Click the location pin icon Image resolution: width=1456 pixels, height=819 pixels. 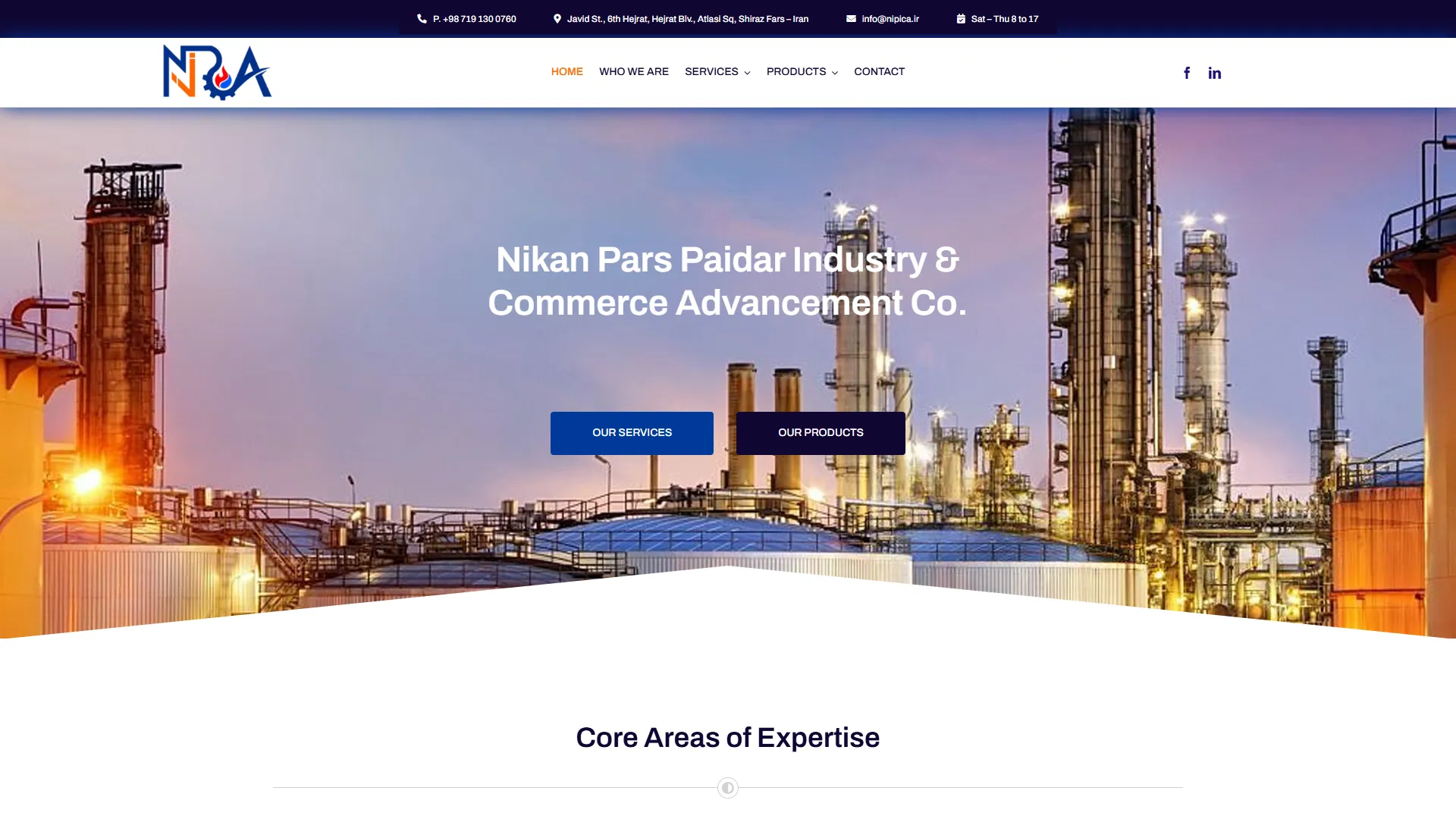[557, 19]
